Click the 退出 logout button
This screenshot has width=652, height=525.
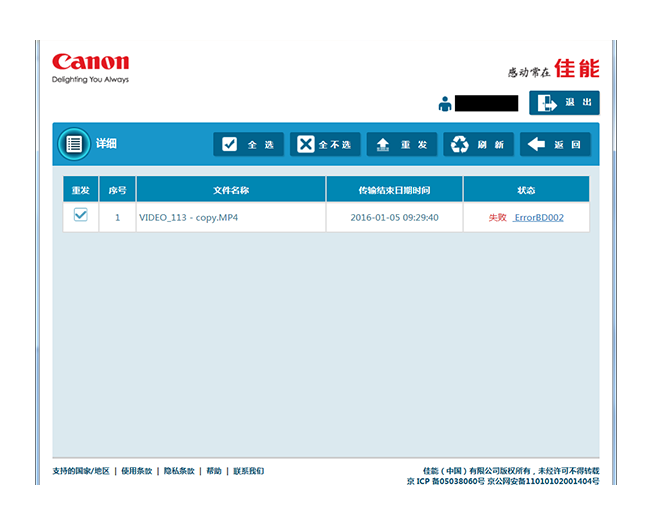click(564, 103)
